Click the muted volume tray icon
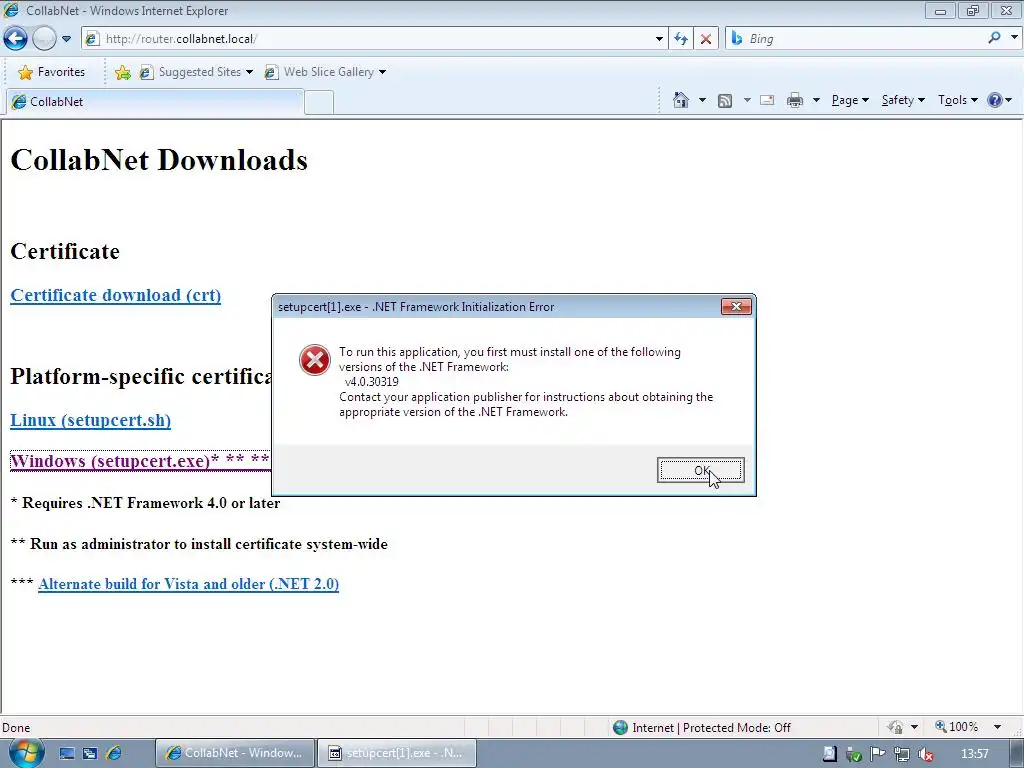The width and height of the screenshot is (1024, 768). tap(925, 754)
